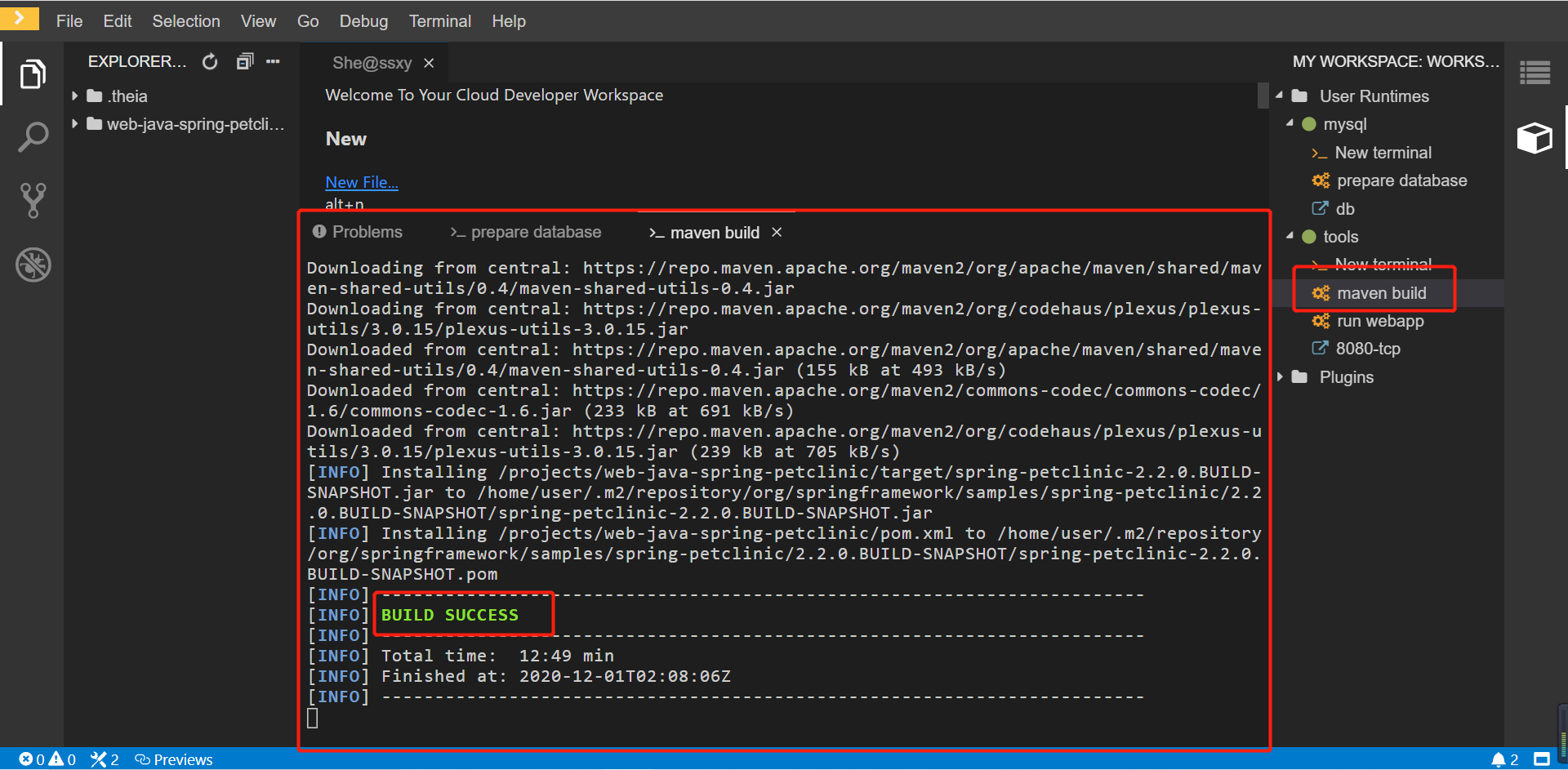Click the 'Total time: 12:49 min' line
Screen dimensions: 1568x770
(x=497, y=656)
